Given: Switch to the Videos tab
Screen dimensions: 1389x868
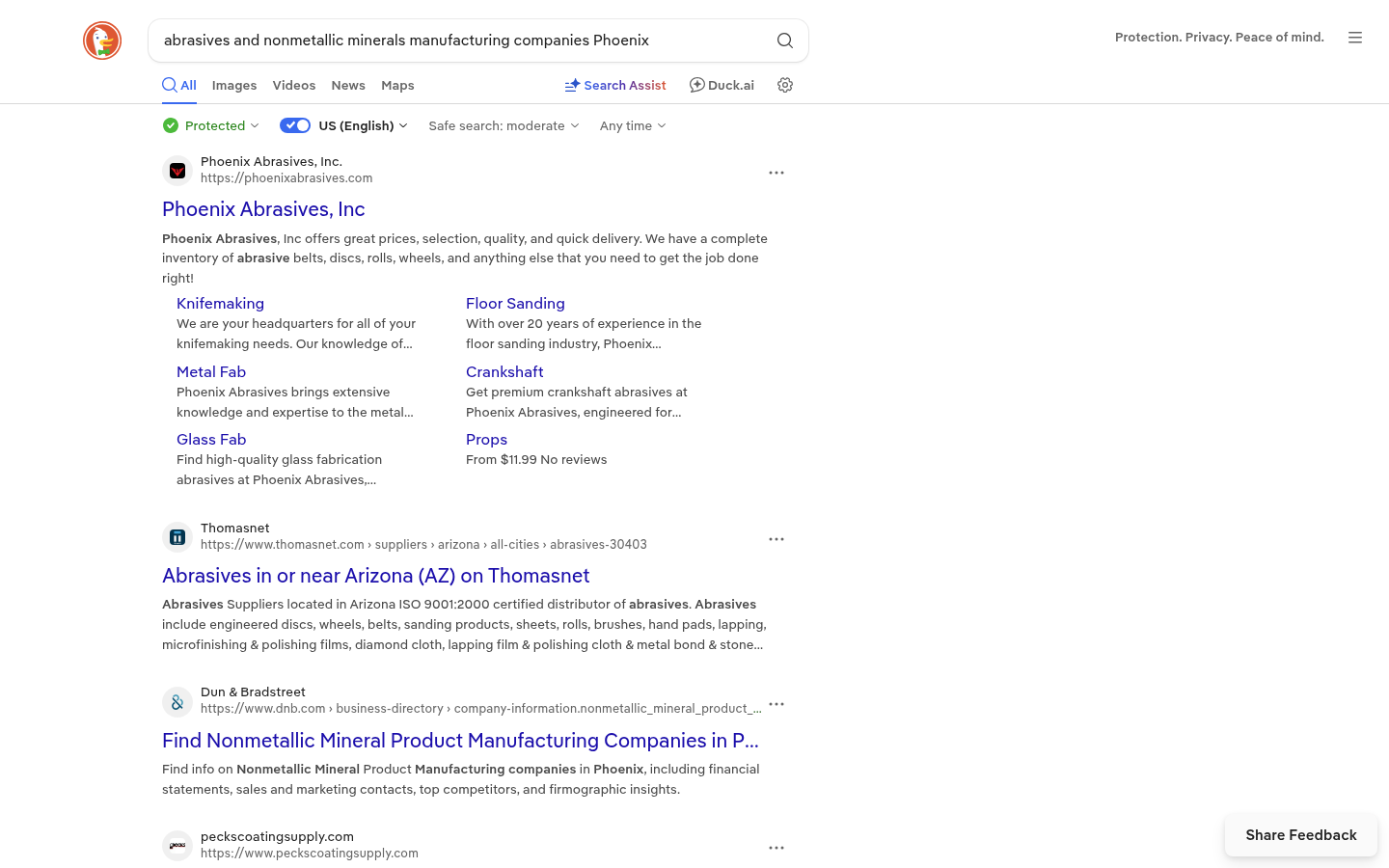Looking at the screenshot, I should click(x=294, y=85).
